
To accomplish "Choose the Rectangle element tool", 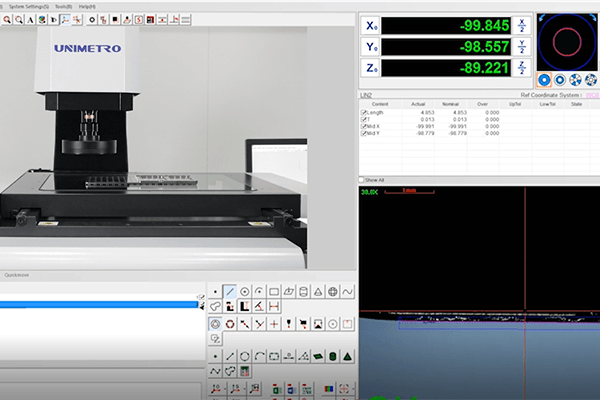I will [x=274, y=291].
